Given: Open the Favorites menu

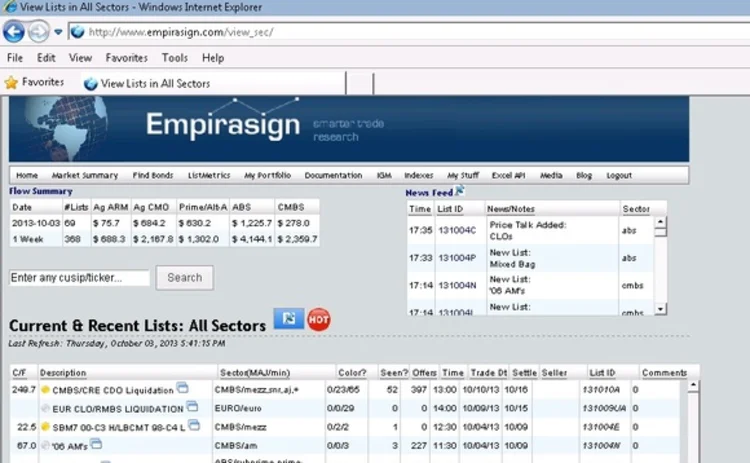Looking at the screenshot, I should point(127,58).
